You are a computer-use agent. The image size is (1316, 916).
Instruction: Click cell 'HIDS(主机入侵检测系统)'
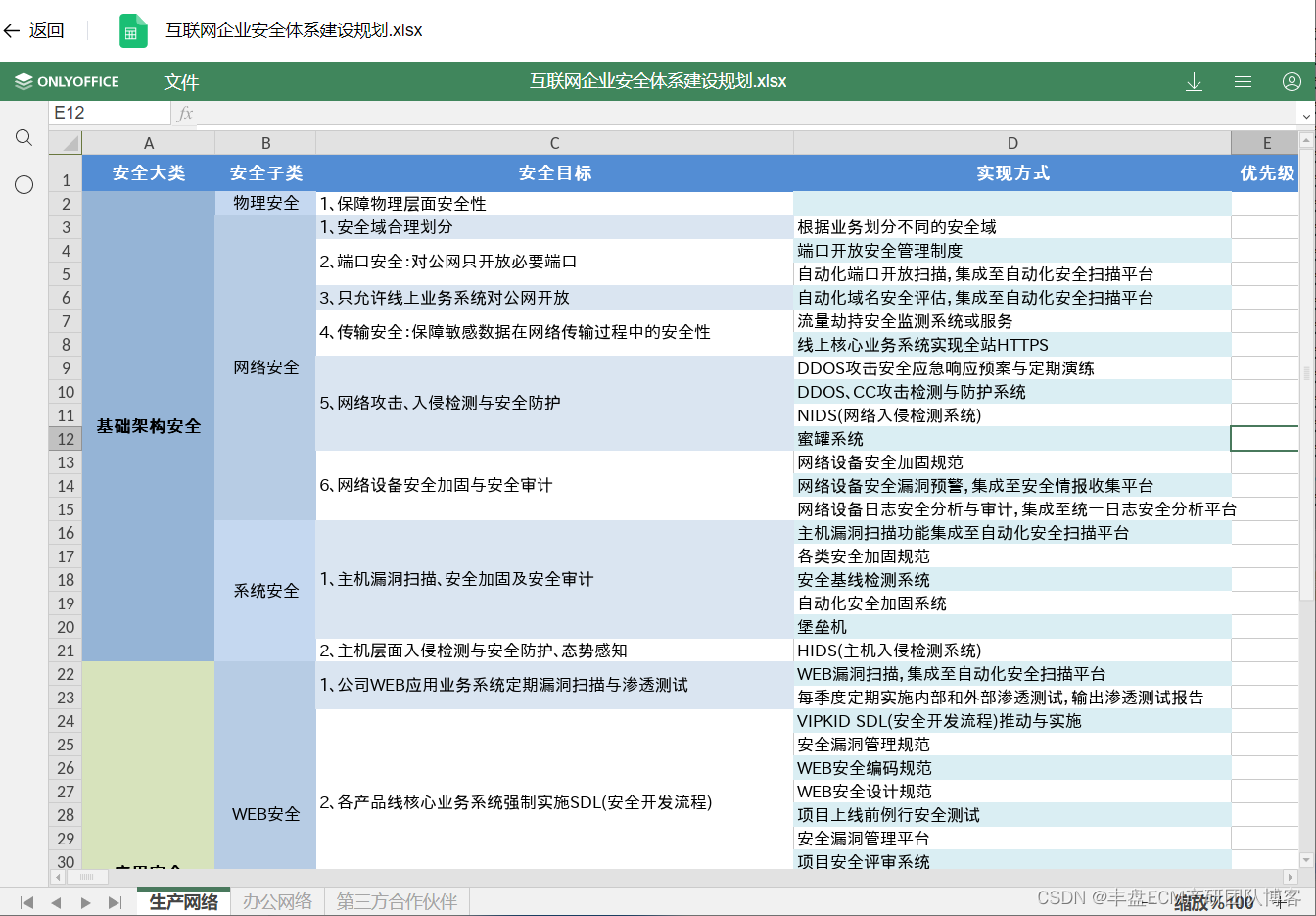[1012, 651]
